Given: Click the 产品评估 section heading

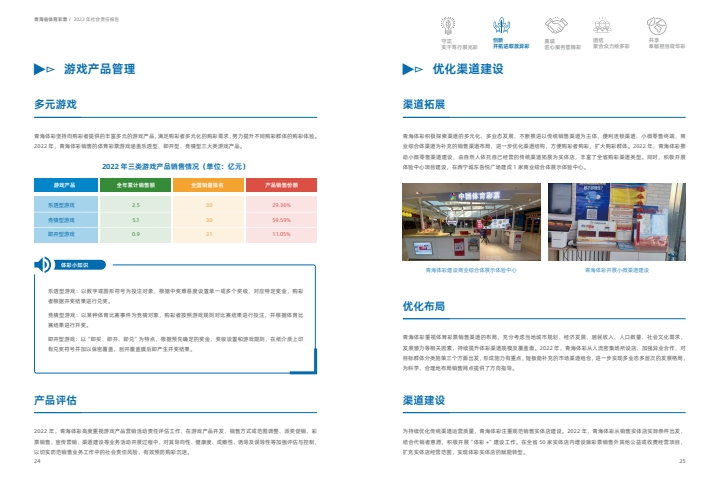Looking at the screenshot, I should pyautogui.click(x=55, y=400).
